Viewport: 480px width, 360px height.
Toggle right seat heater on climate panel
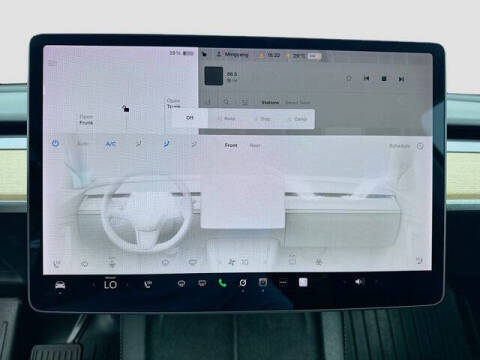coord(419,261)
